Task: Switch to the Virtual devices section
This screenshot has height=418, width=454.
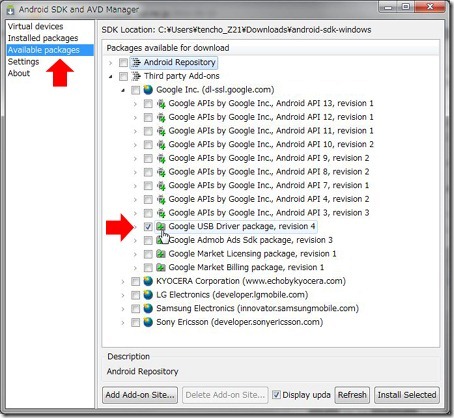Action: point(35,26)
